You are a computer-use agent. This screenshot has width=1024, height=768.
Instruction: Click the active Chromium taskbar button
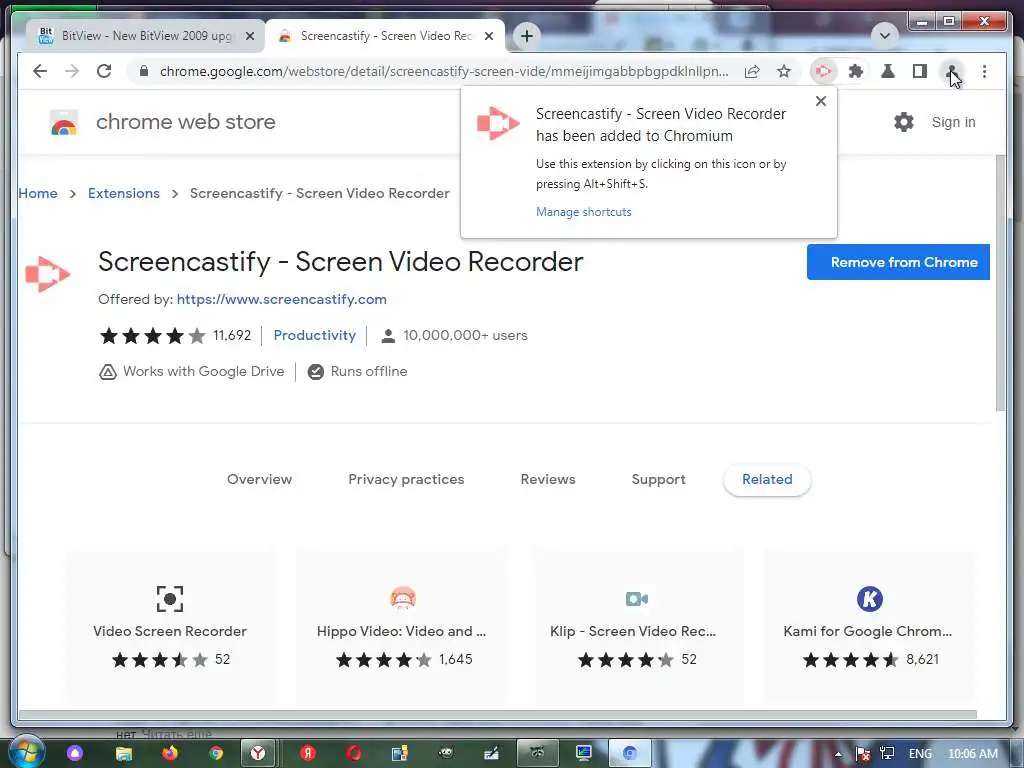click(630, 754)
